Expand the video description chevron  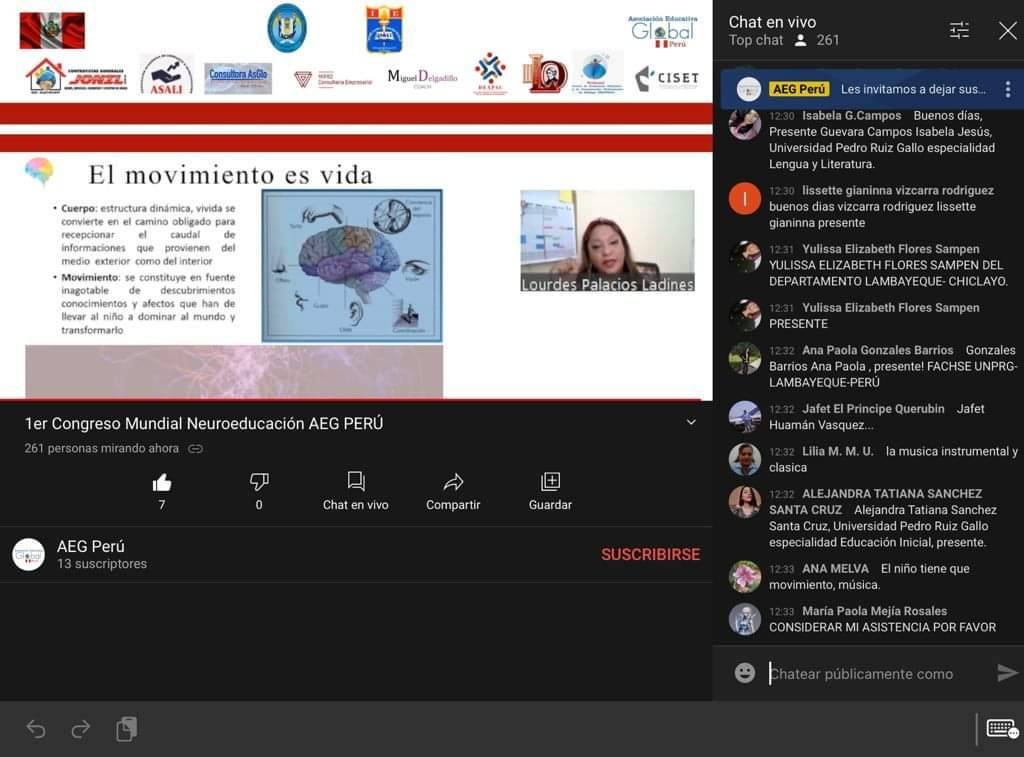[691, 423]
